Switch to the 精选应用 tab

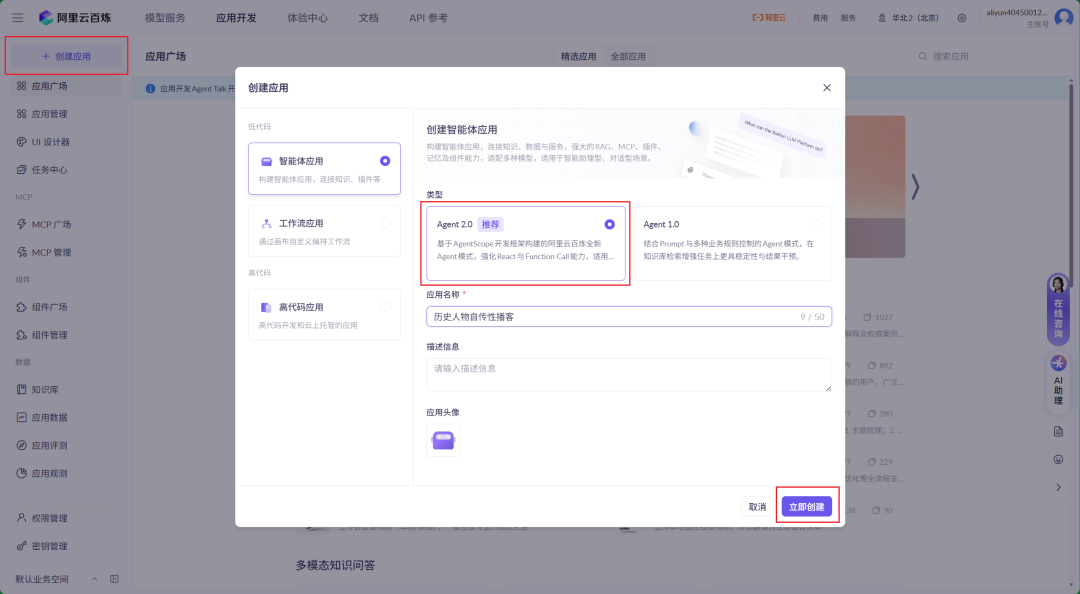click(x=578, y=56)
